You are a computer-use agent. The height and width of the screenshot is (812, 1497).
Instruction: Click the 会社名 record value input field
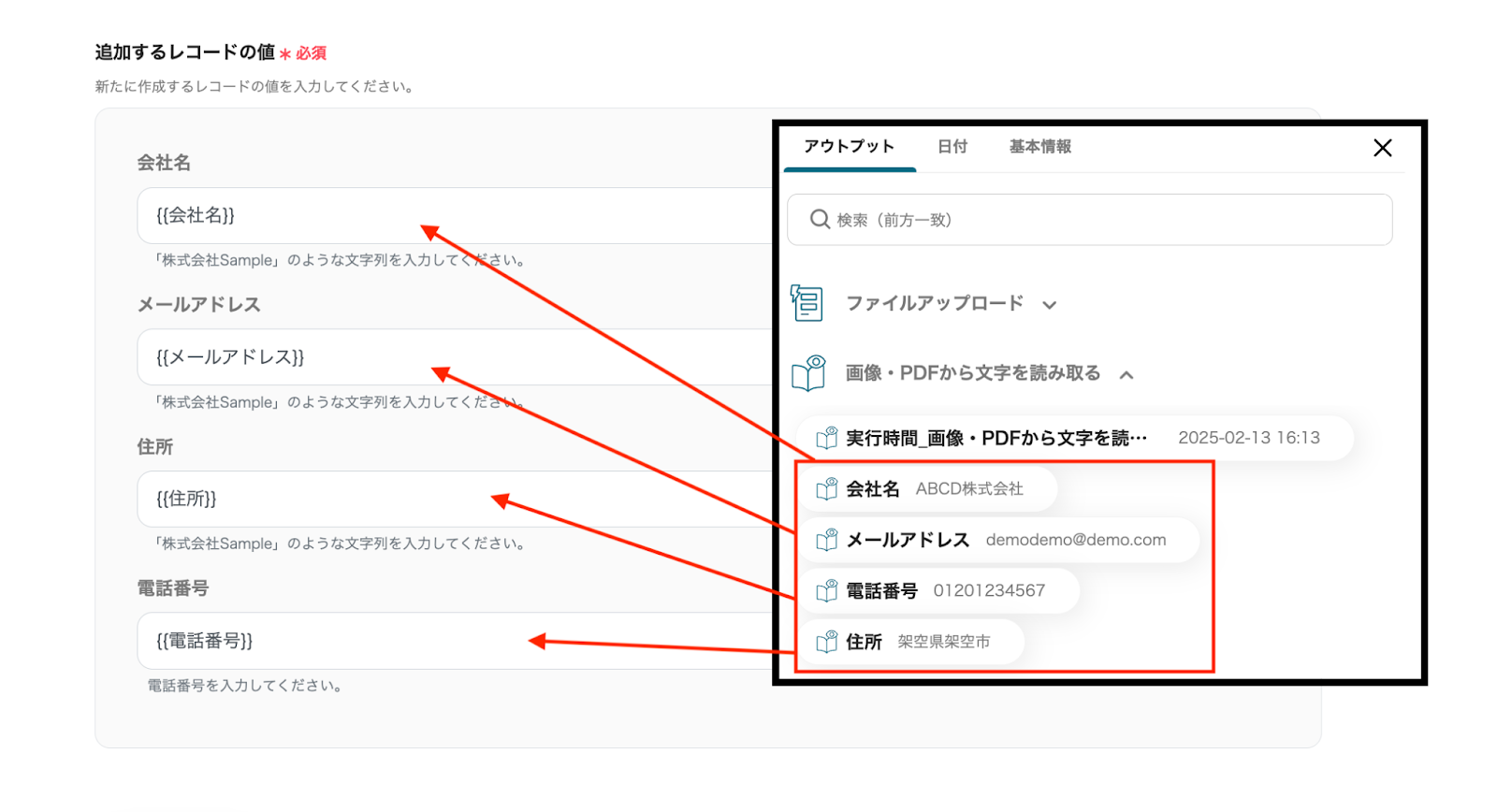coord(449,215)
